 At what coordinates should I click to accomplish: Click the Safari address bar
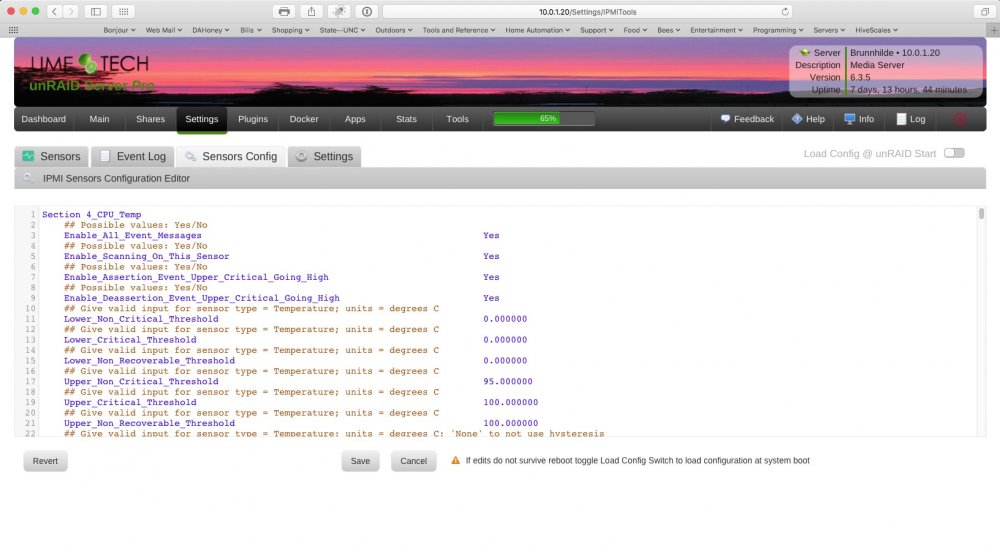[587, 11]
